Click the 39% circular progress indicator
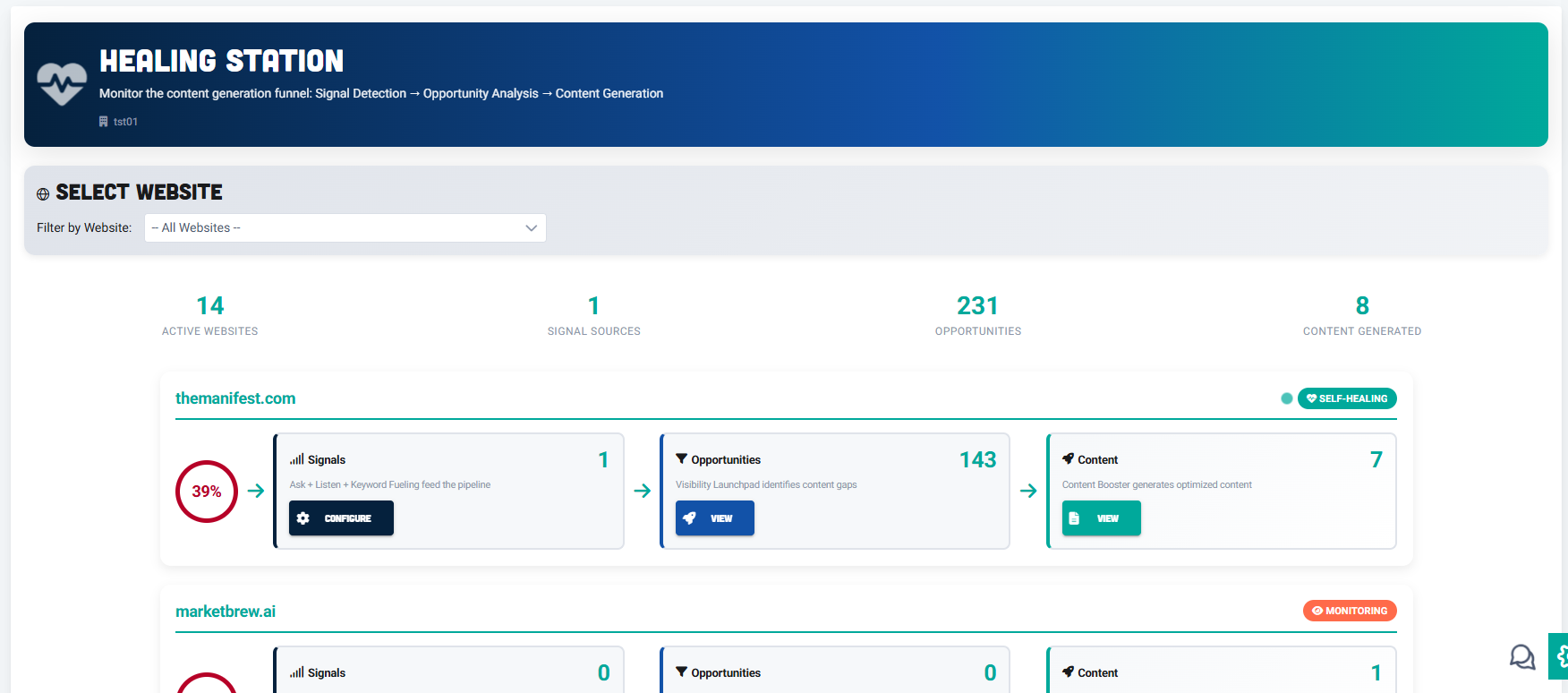This screenshot has height=693, width=1568. coord(207,492)
